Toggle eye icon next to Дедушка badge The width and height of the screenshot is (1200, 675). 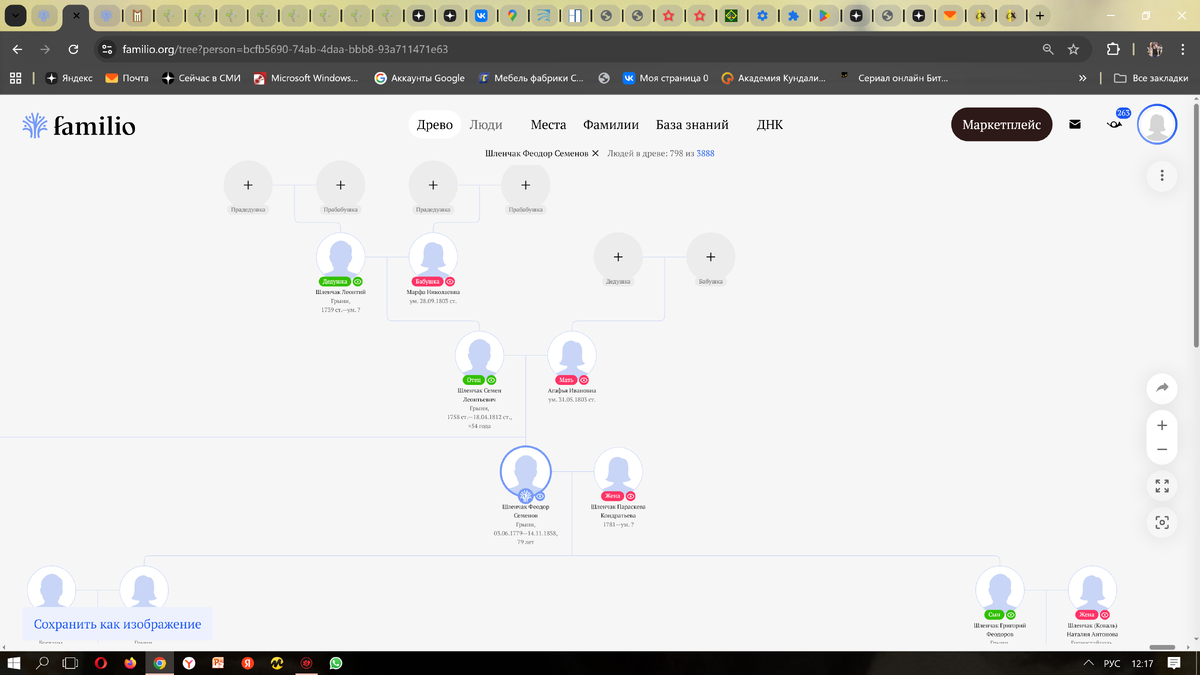(358, 282)
